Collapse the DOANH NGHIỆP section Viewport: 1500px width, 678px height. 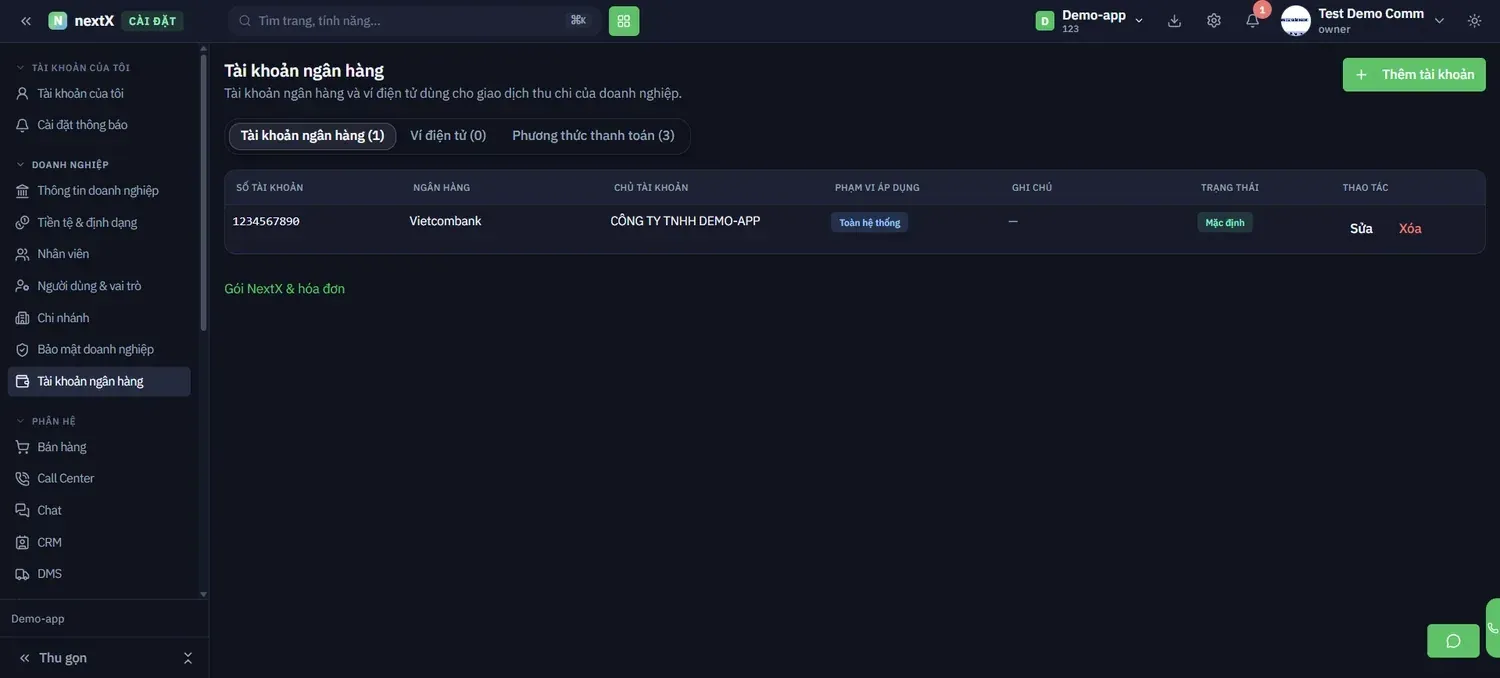[62, 165]
